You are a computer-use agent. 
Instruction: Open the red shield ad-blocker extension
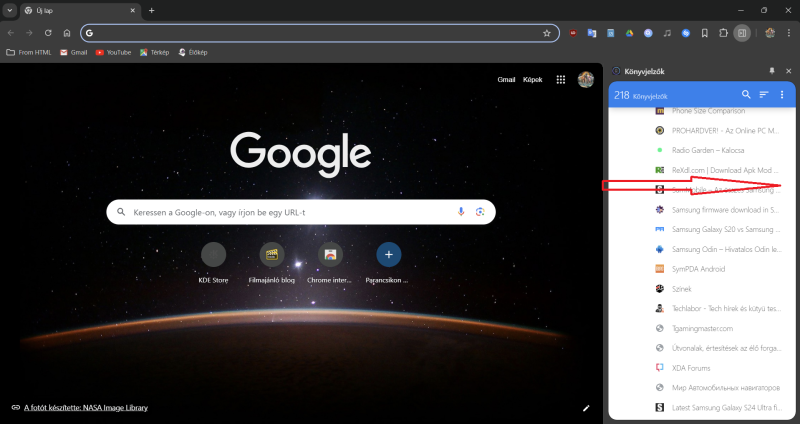573,33
